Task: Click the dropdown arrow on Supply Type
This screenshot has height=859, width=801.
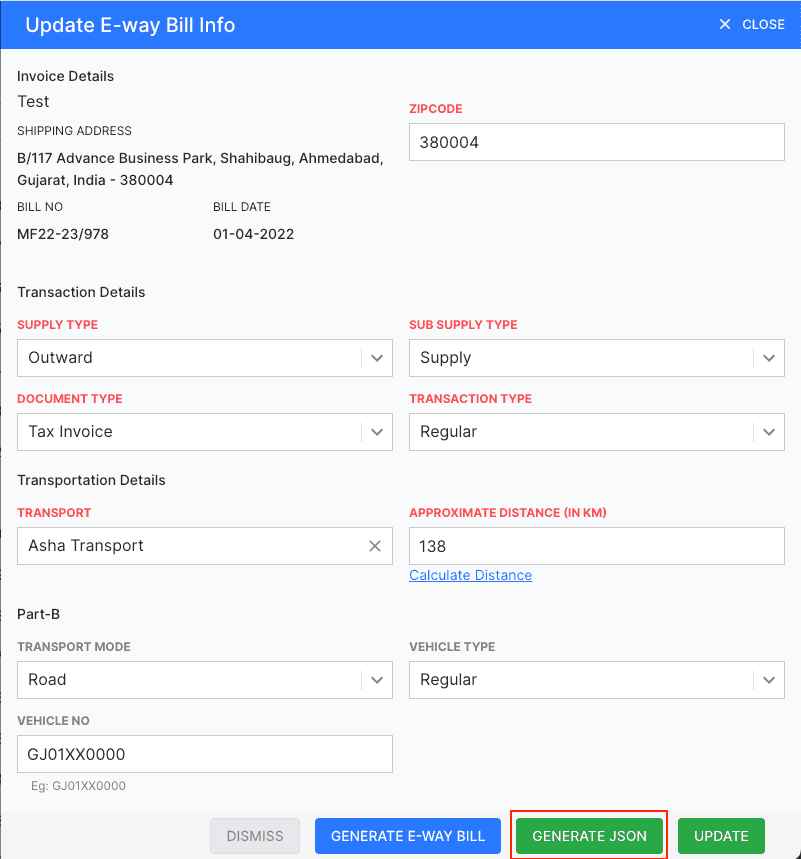Action: 377,358
